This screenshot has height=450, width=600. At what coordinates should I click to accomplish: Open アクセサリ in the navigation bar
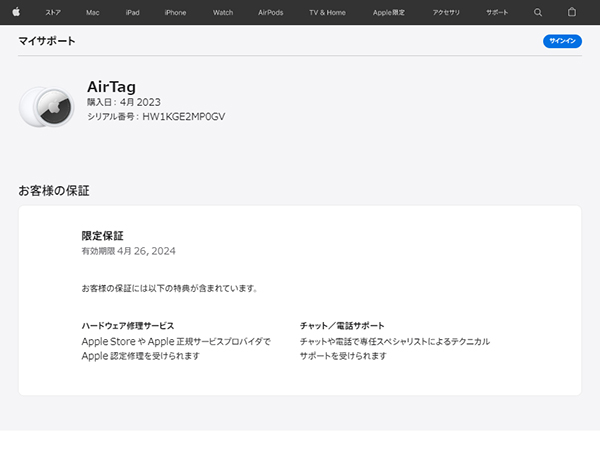446,13
